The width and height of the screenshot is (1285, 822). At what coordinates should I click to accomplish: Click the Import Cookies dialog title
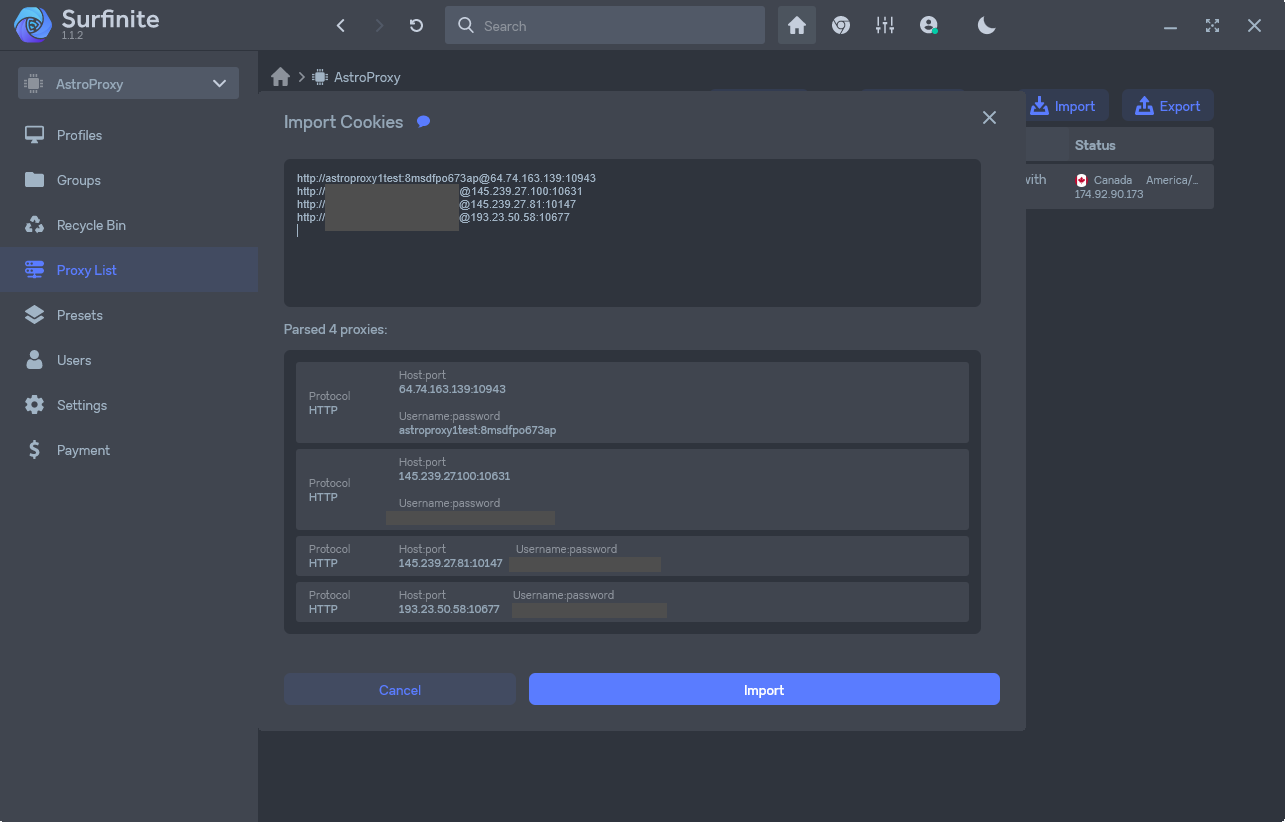(343, 122)
